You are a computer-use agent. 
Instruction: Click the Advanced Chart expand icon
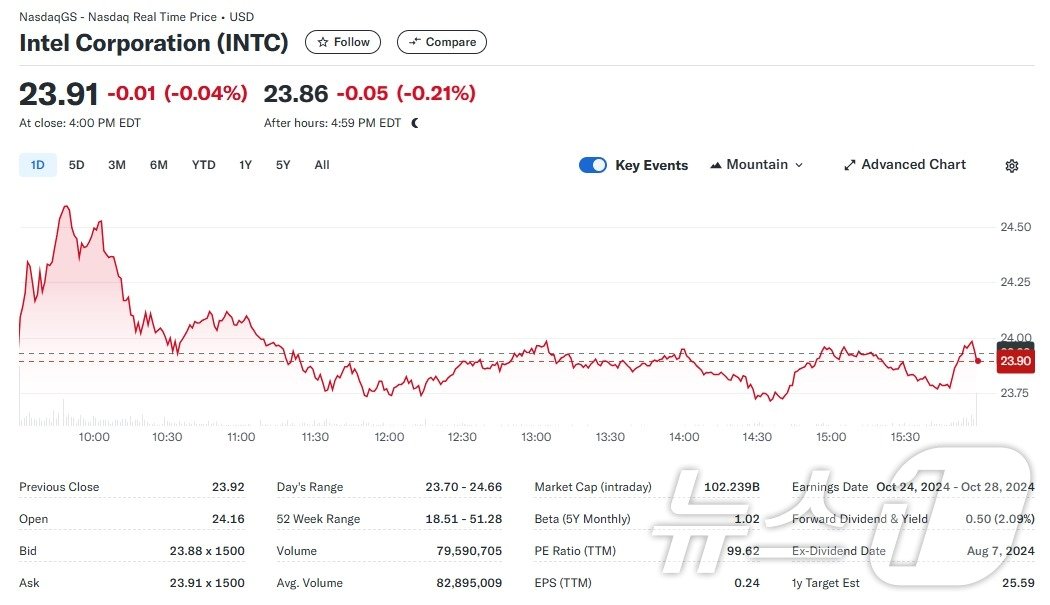[850, 165]
